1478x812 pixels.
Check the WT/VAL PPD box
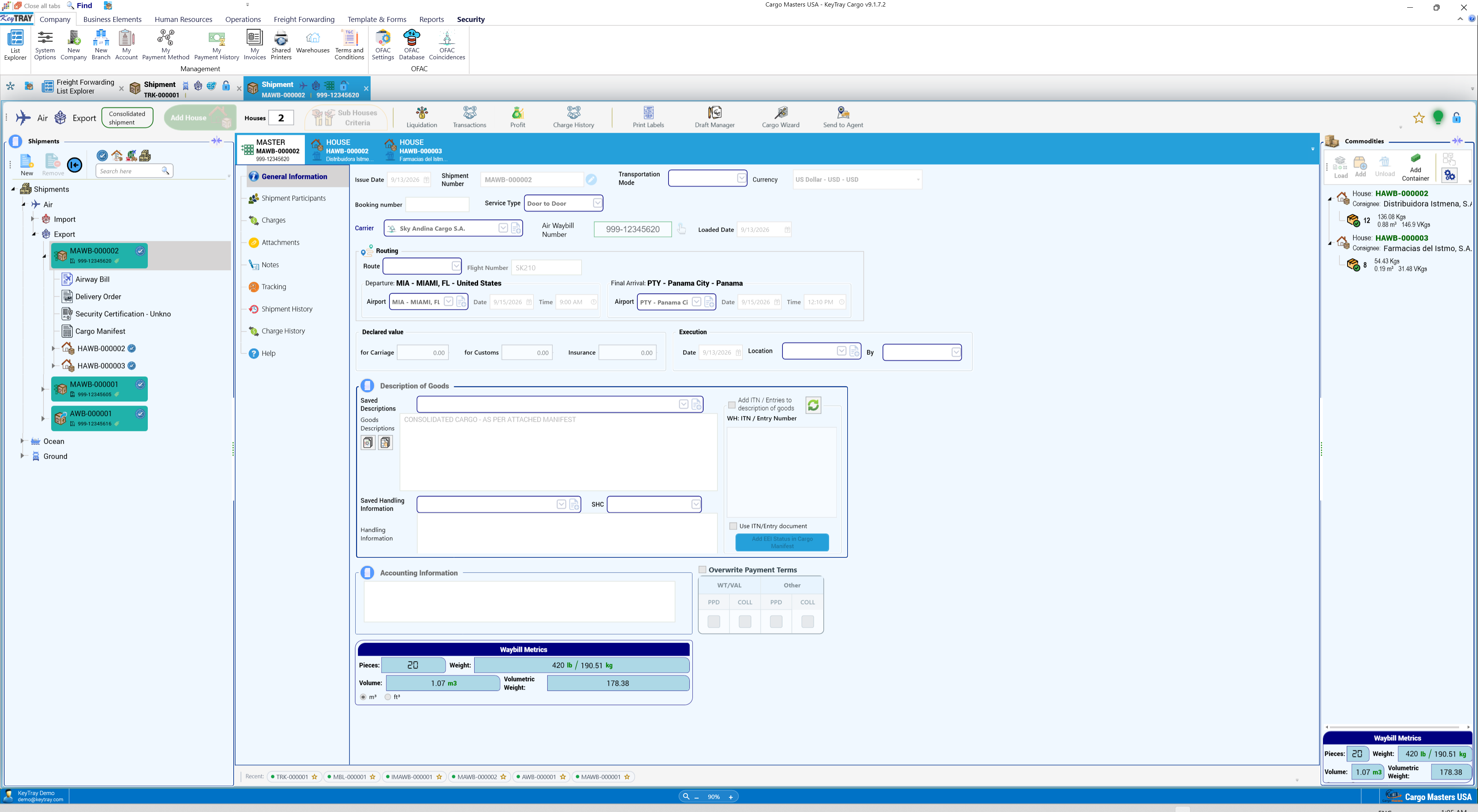713,622
